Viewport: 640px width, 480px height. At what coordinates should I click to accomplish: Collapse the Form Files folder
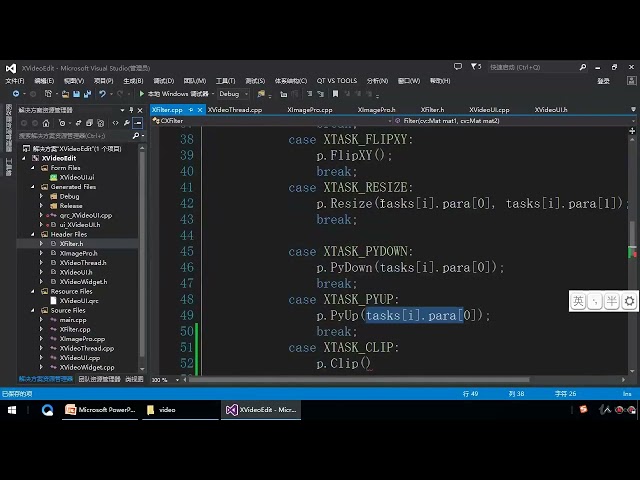click(33, 168)
